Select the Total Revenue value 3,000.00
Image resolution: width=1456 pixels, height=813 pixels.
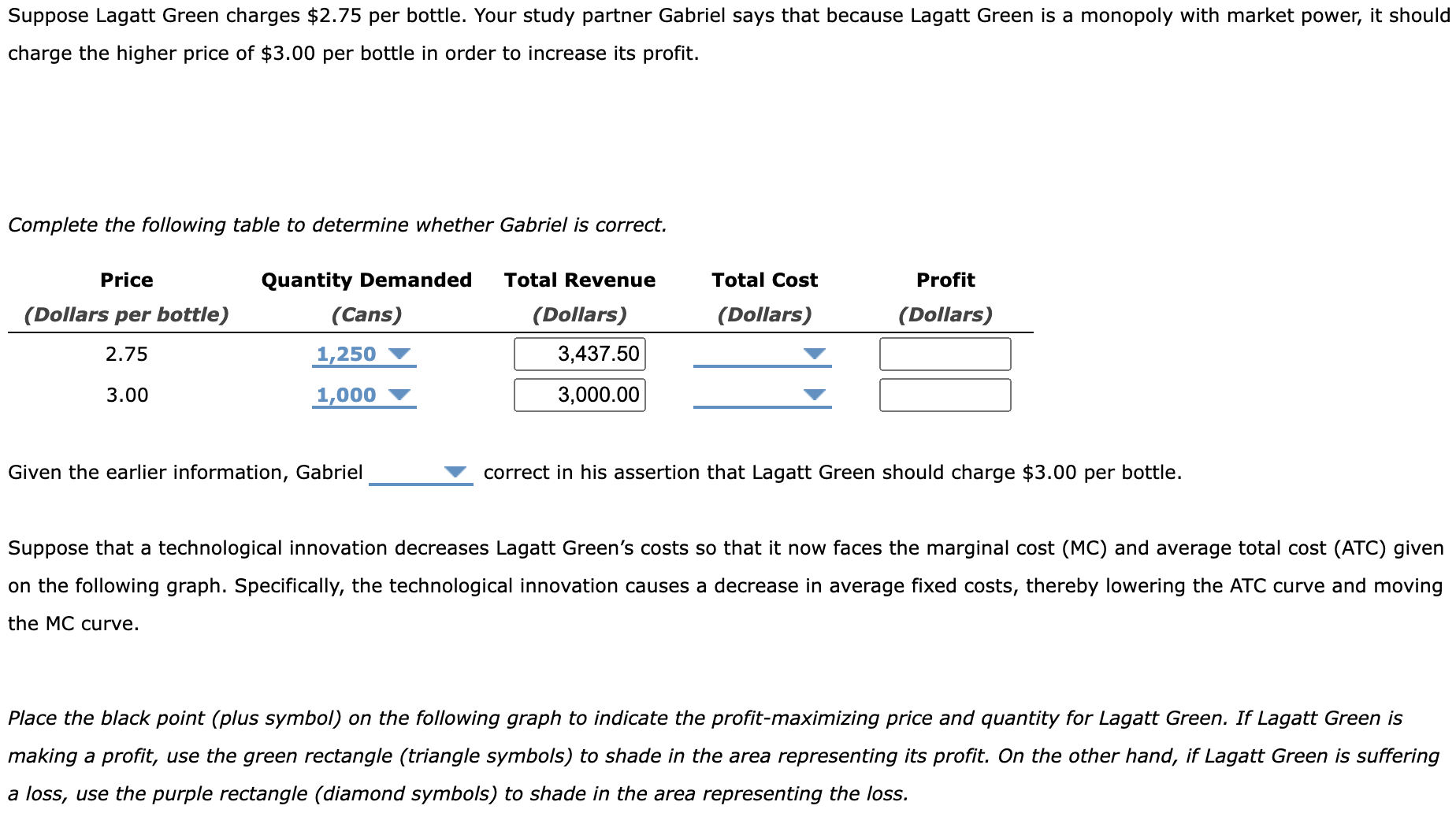click(x=579, y=395)
